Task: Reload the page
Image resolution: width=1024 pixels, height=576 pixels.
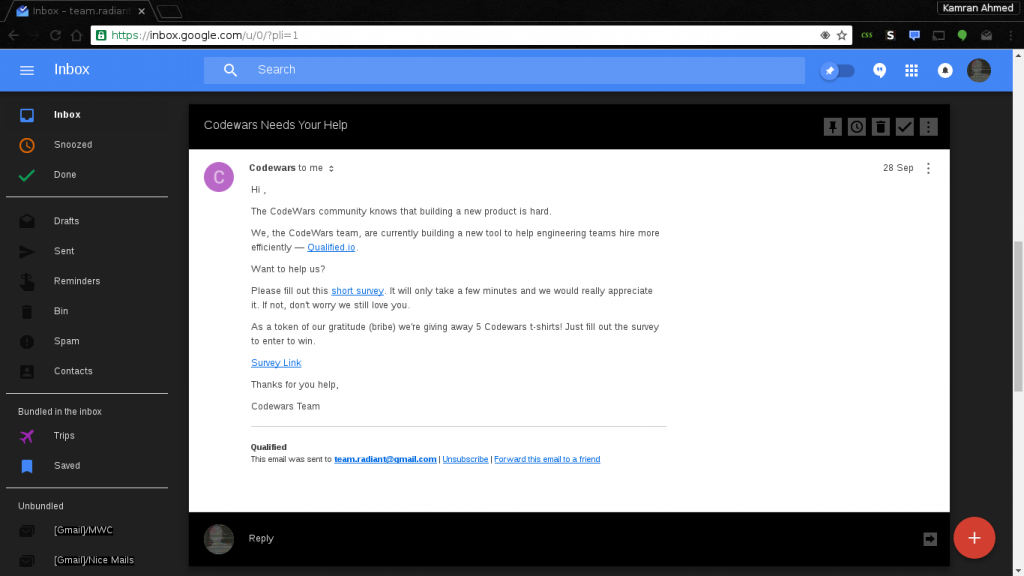Action: click(x=56, y=36)
